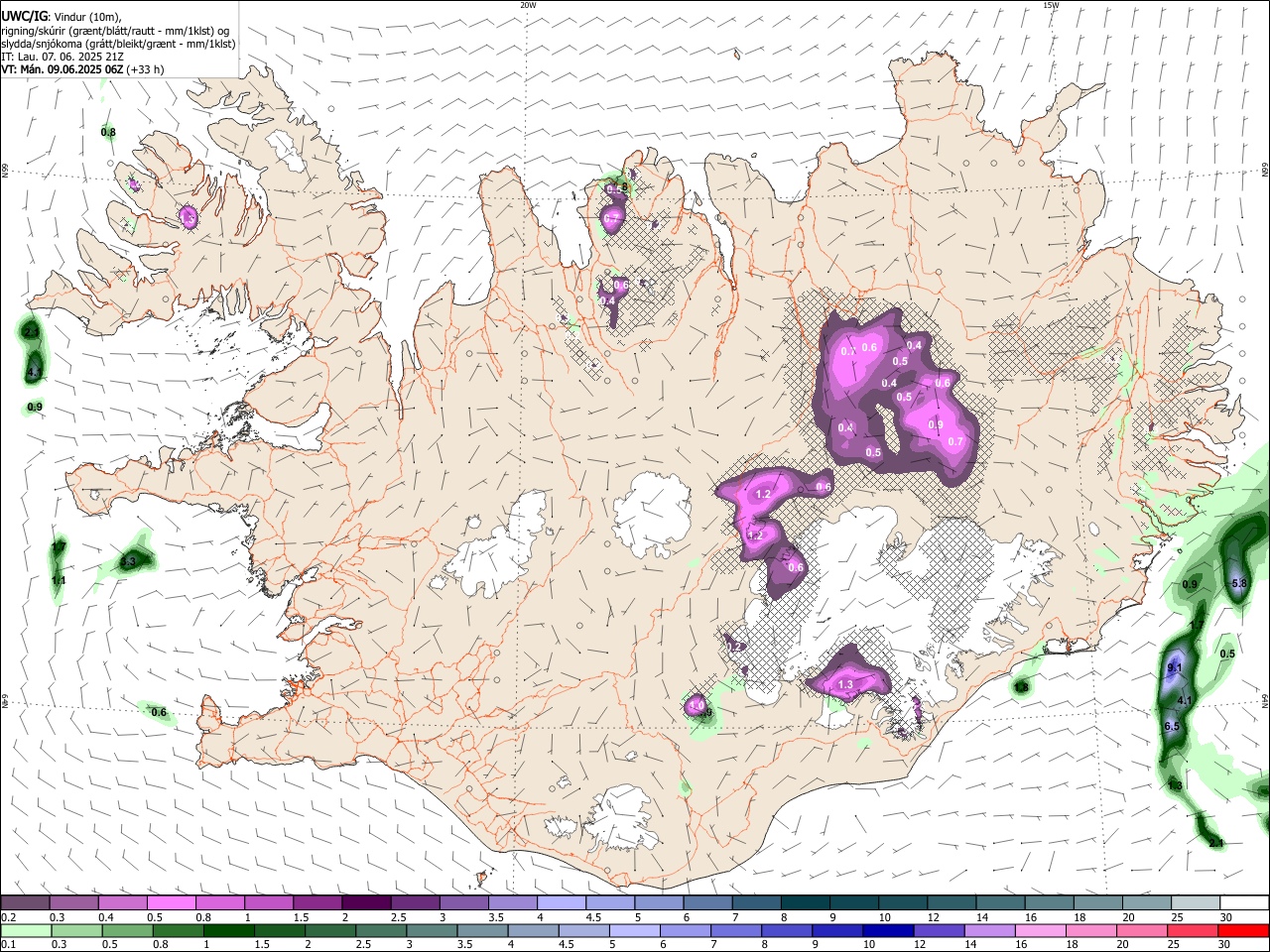Select the pale grey 25 snow legend swatch

pyautogui.click(x=1195, y=903)
